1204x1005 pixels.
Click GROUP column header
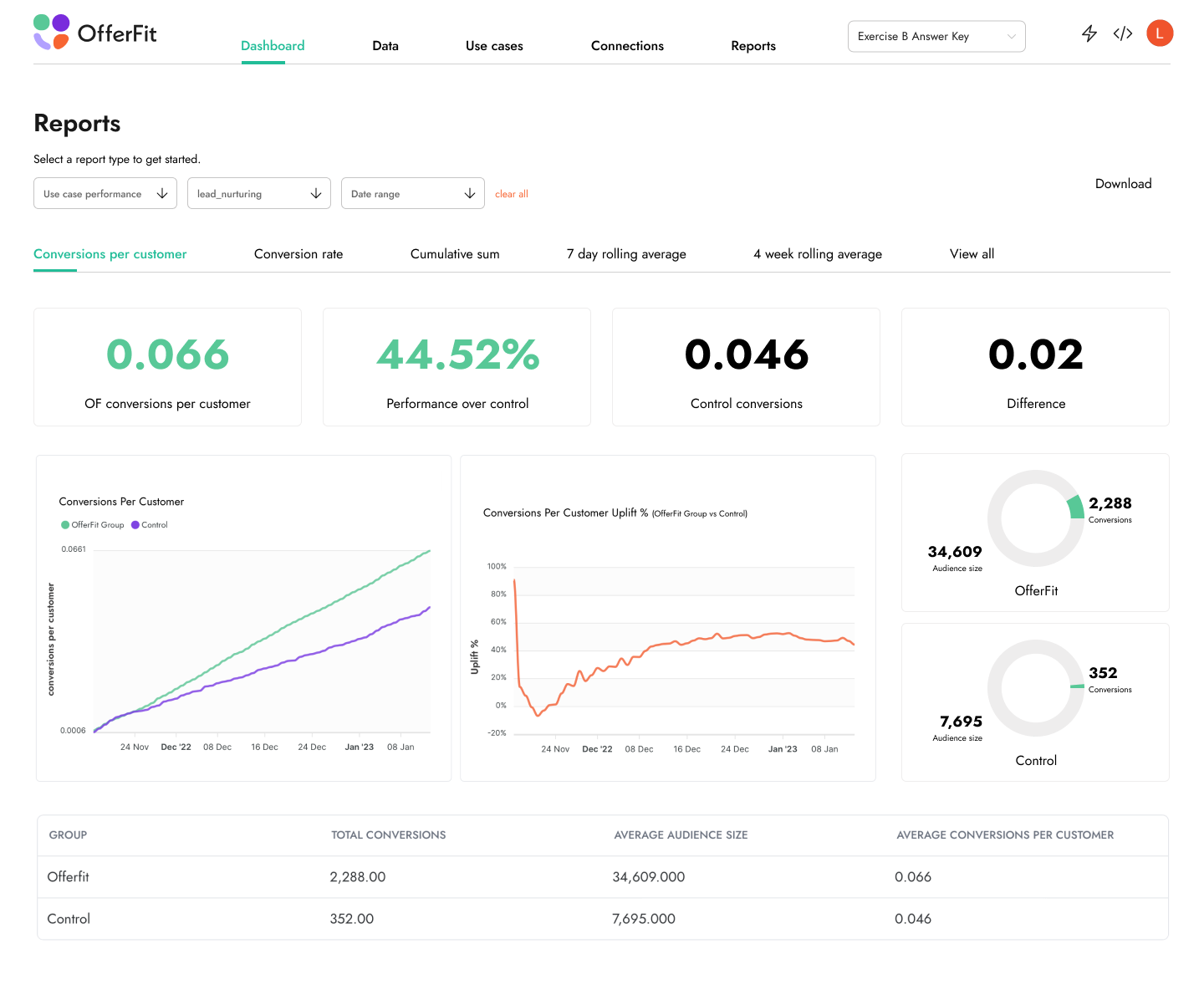tap(68, 835)
